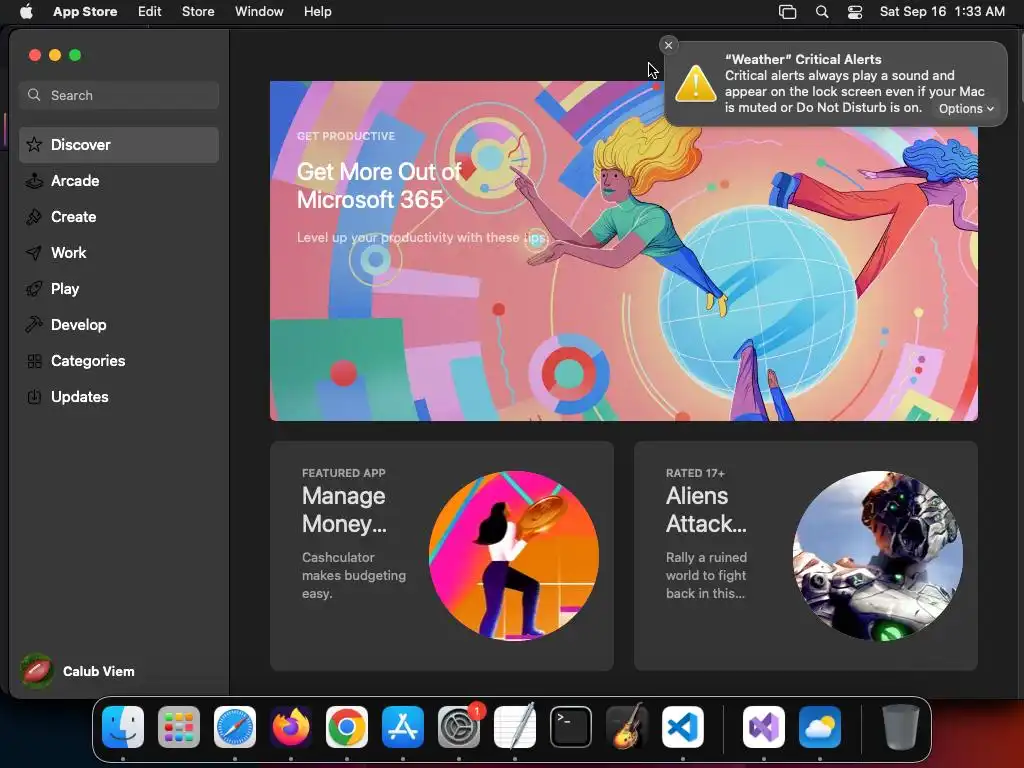This screenshot has height=768, width=1024.
Task: Click the Discover star icon
Action: (x=34, y=145)
